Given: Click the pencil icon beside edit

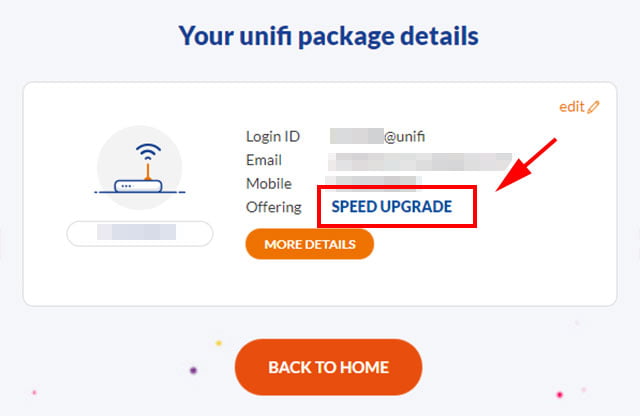Looking at the screenshot, I should pyautogui.click(x=593, y=107).
